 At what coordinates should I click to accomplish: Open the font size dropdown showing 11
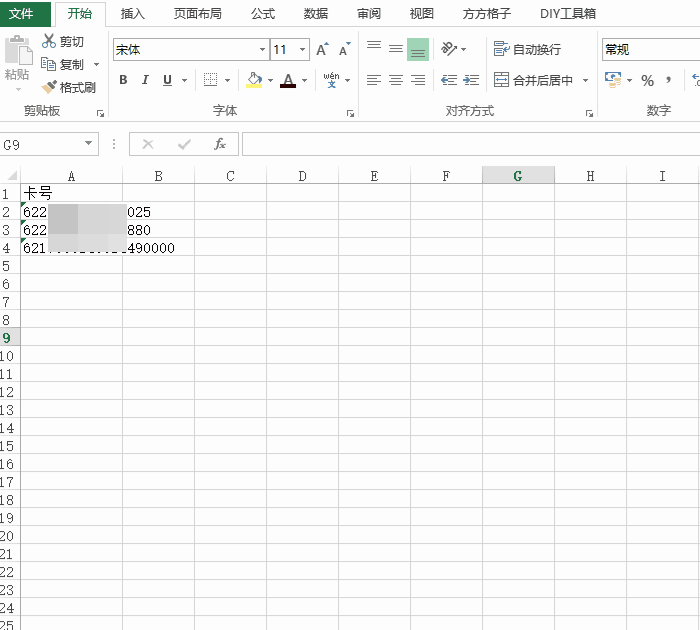(x=302, y=50)
